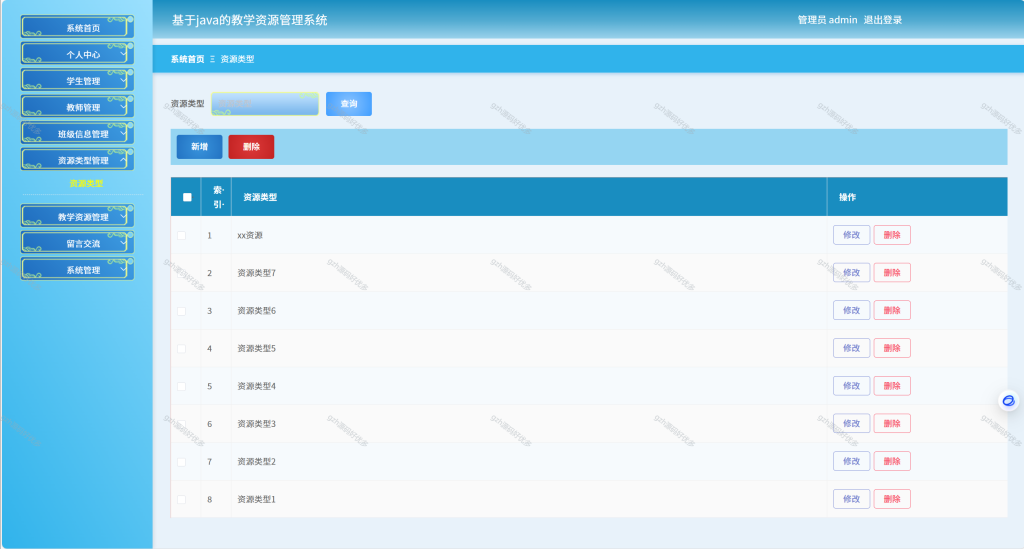Click the 索引 column header
The width and height of the screenshot is (1024, 549).
(x=218, y=197)
